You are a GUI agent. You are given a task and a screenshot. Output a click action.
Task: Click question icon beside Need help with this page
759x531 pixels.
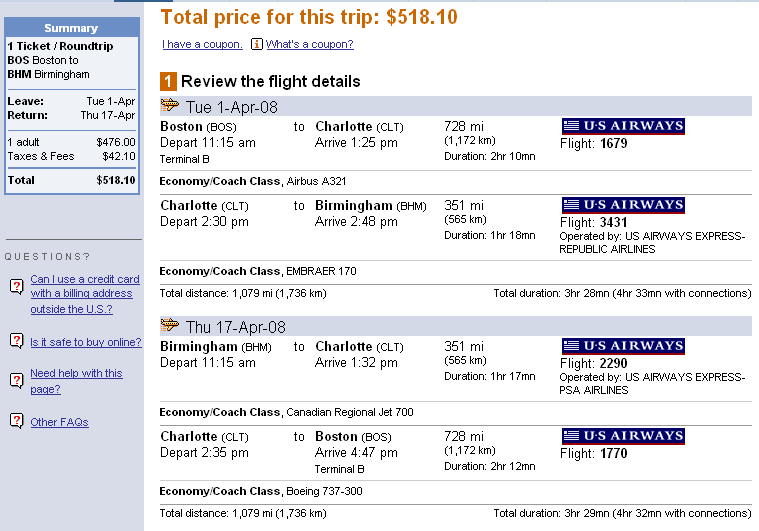click(x=16, y=380)
